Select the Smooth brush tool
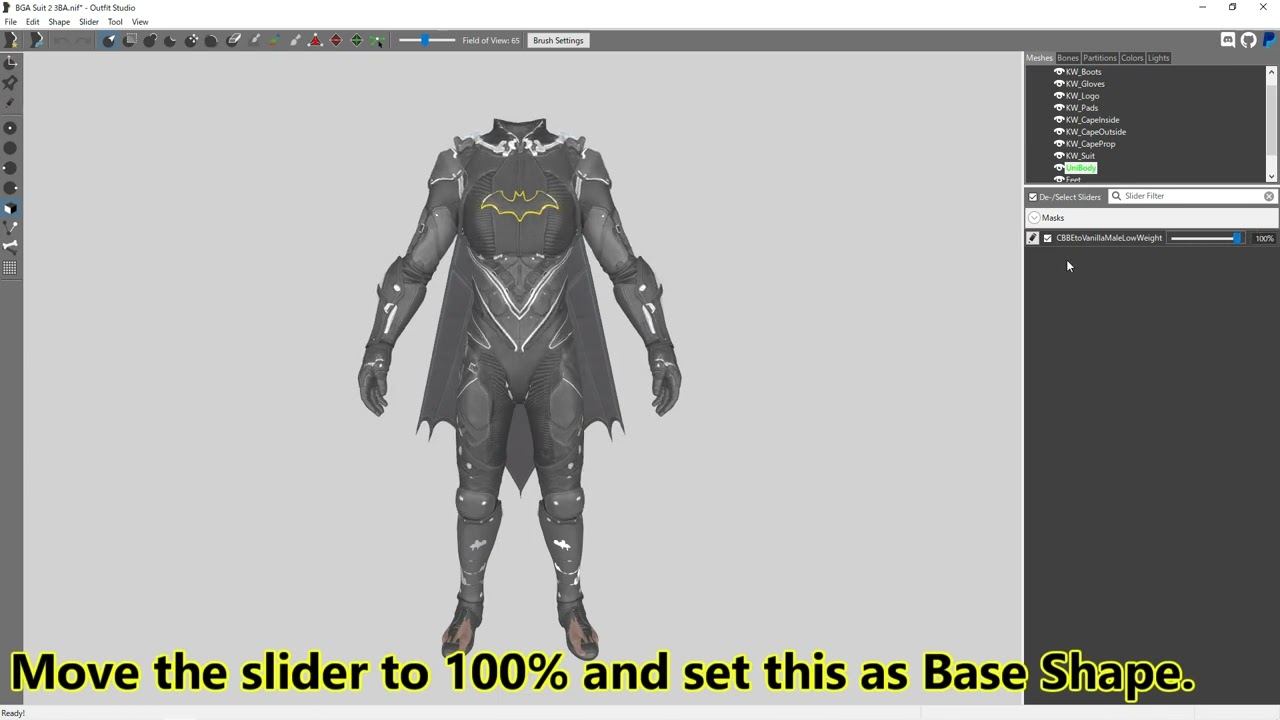Image resolution: width=1280 pixels, height=720 pixels. point(211,40)
